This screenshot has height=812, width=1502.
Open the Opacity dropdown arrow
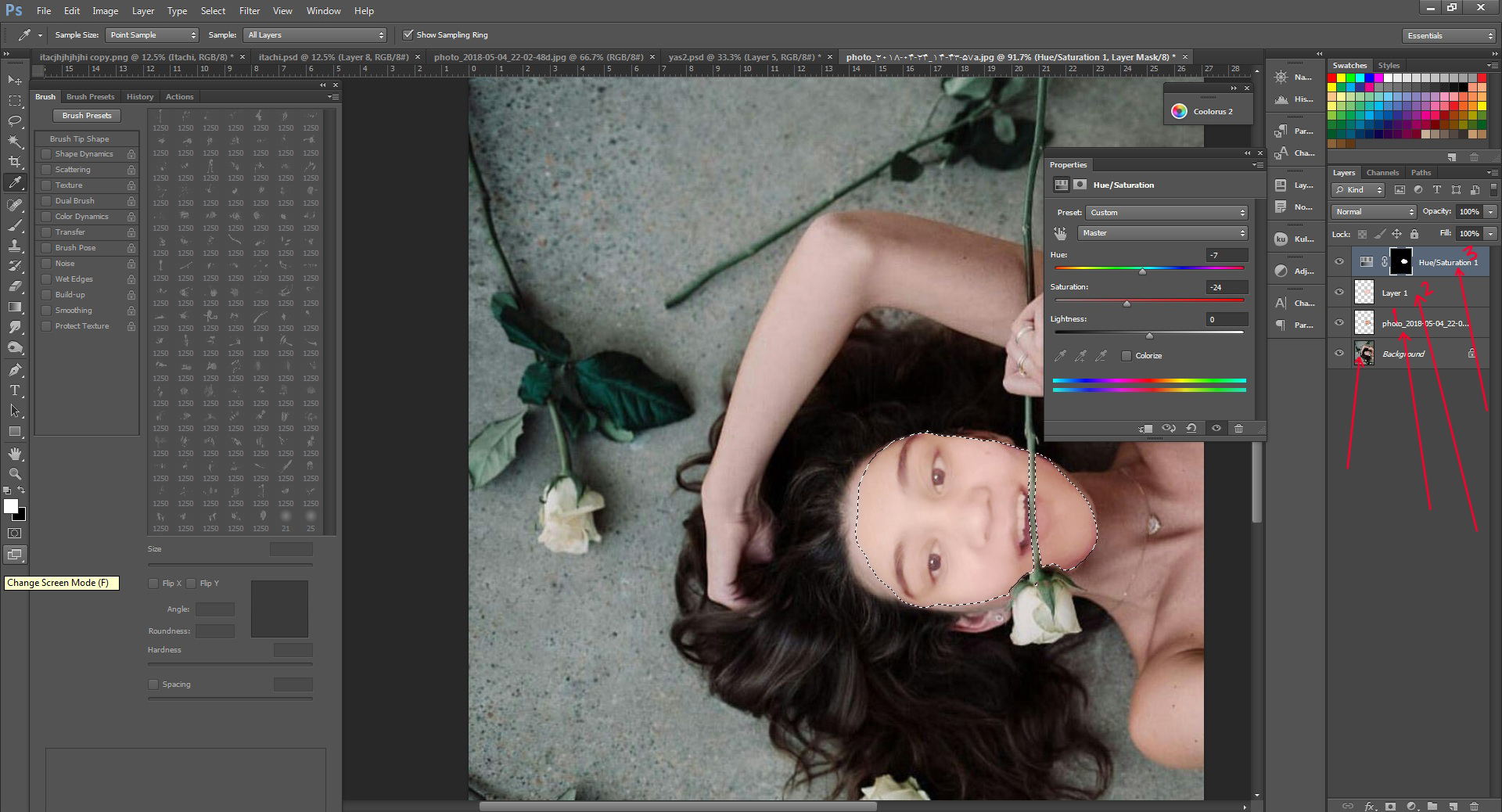1490,212
